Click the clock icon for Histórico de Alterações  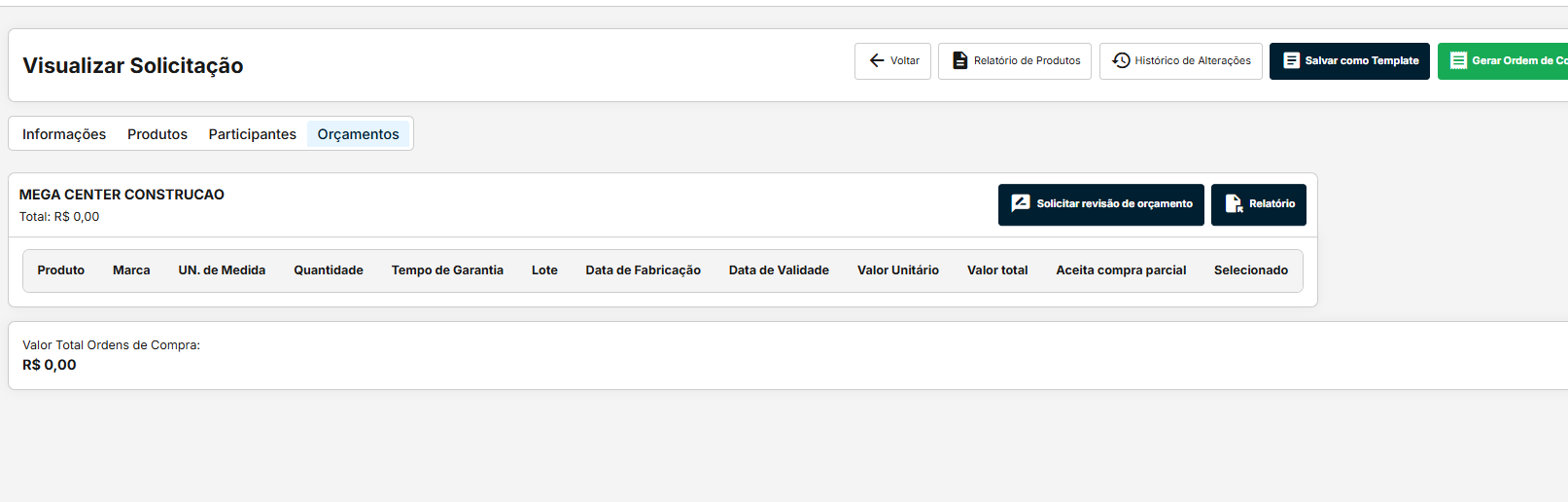tap(1121, 60)
